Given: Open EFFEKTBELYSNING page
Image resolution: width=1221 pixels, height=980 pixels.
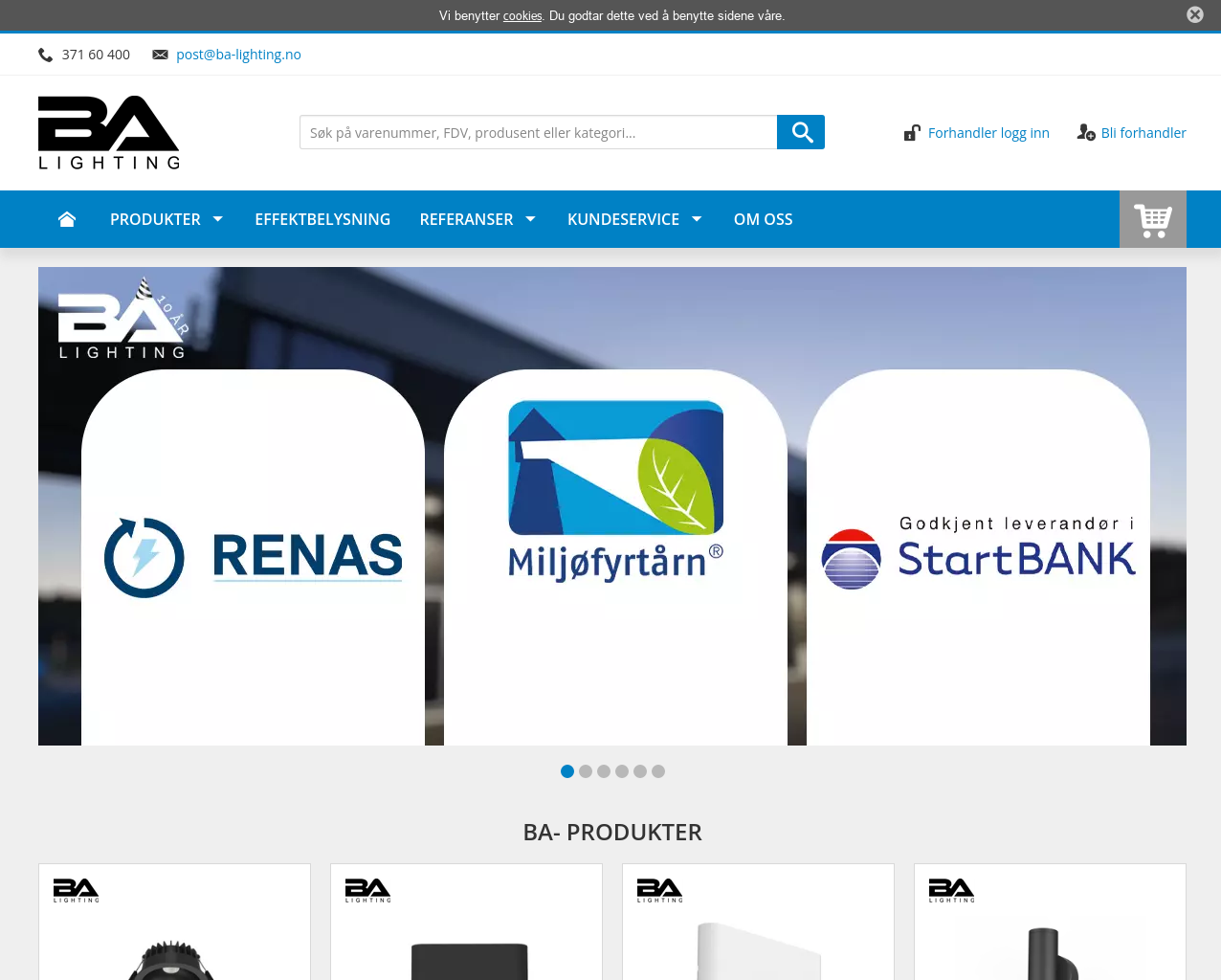Looking at the screenshot, I should pos(322,219).
